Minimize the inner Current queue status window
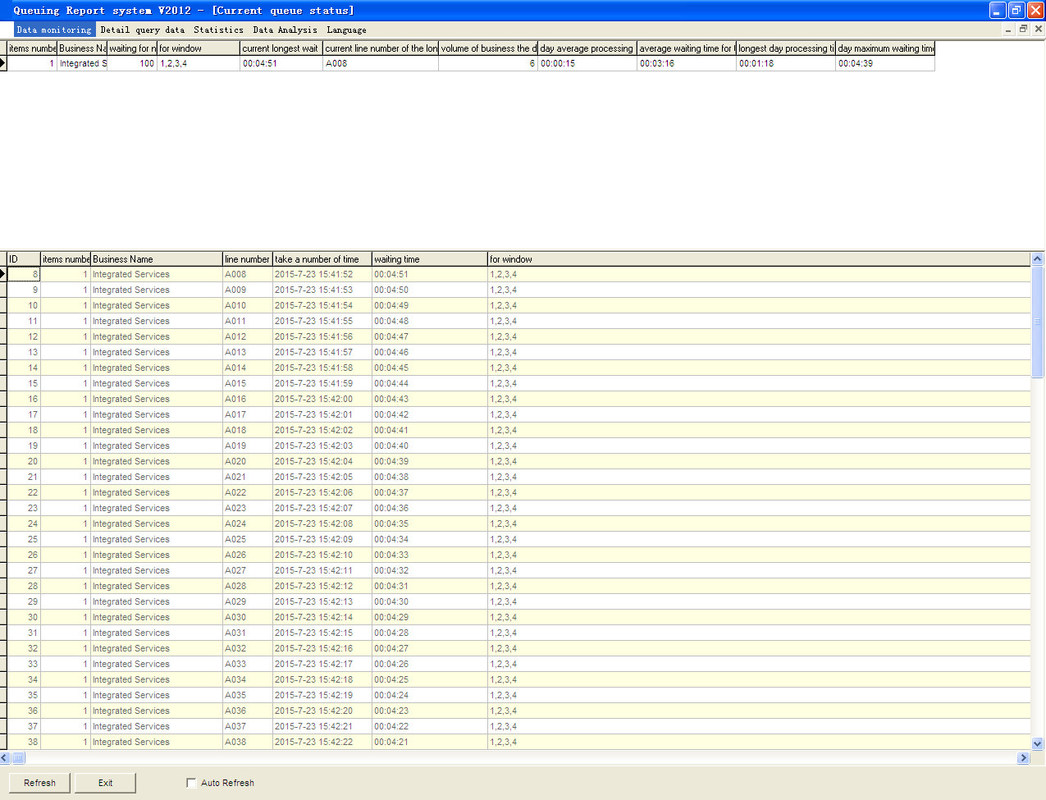The image size is (1046, 800). point(1008,30)
